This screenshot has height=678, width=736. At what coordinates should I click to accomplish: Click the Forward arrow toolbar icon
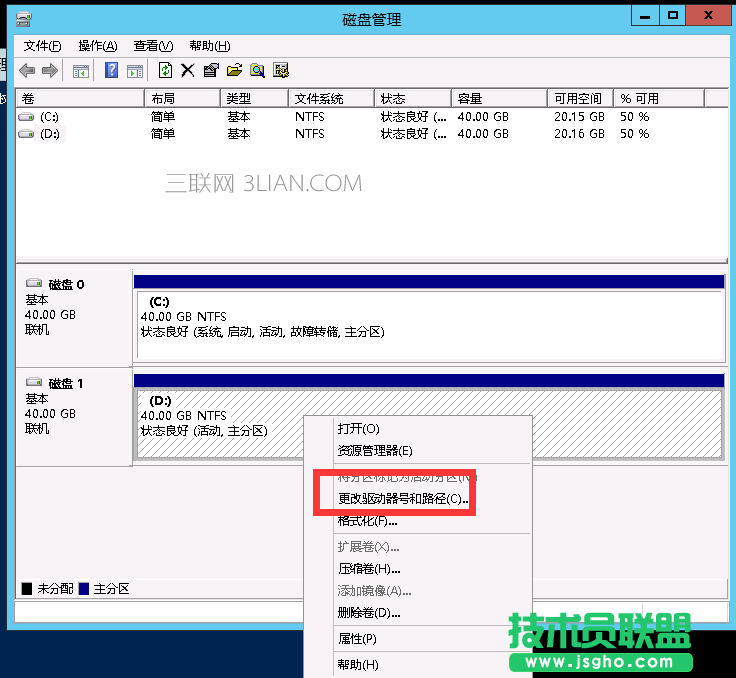(x=49, y=70)
